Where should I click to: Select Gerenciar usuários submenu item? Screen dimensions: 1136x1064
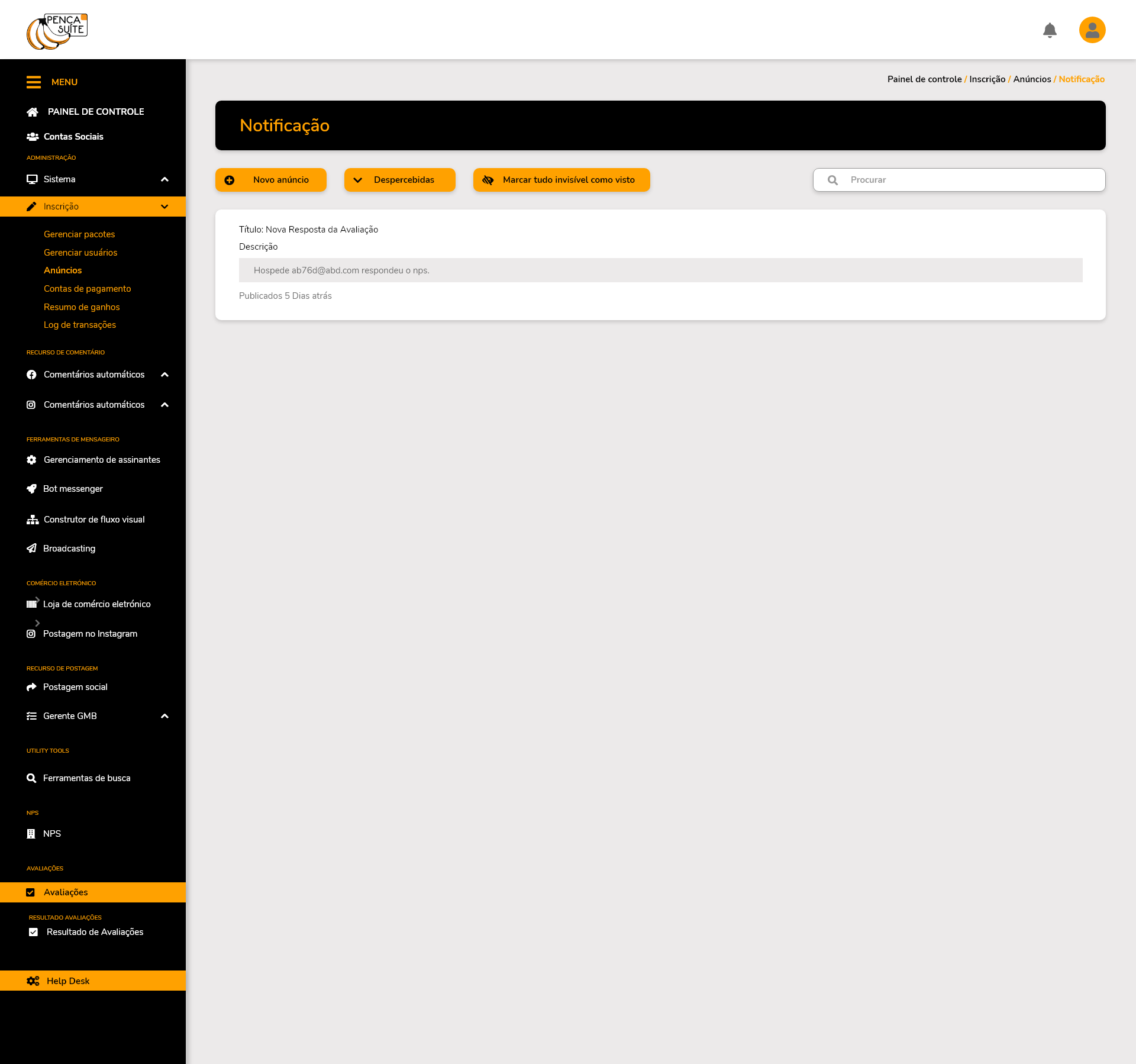[x=80, y=253]
